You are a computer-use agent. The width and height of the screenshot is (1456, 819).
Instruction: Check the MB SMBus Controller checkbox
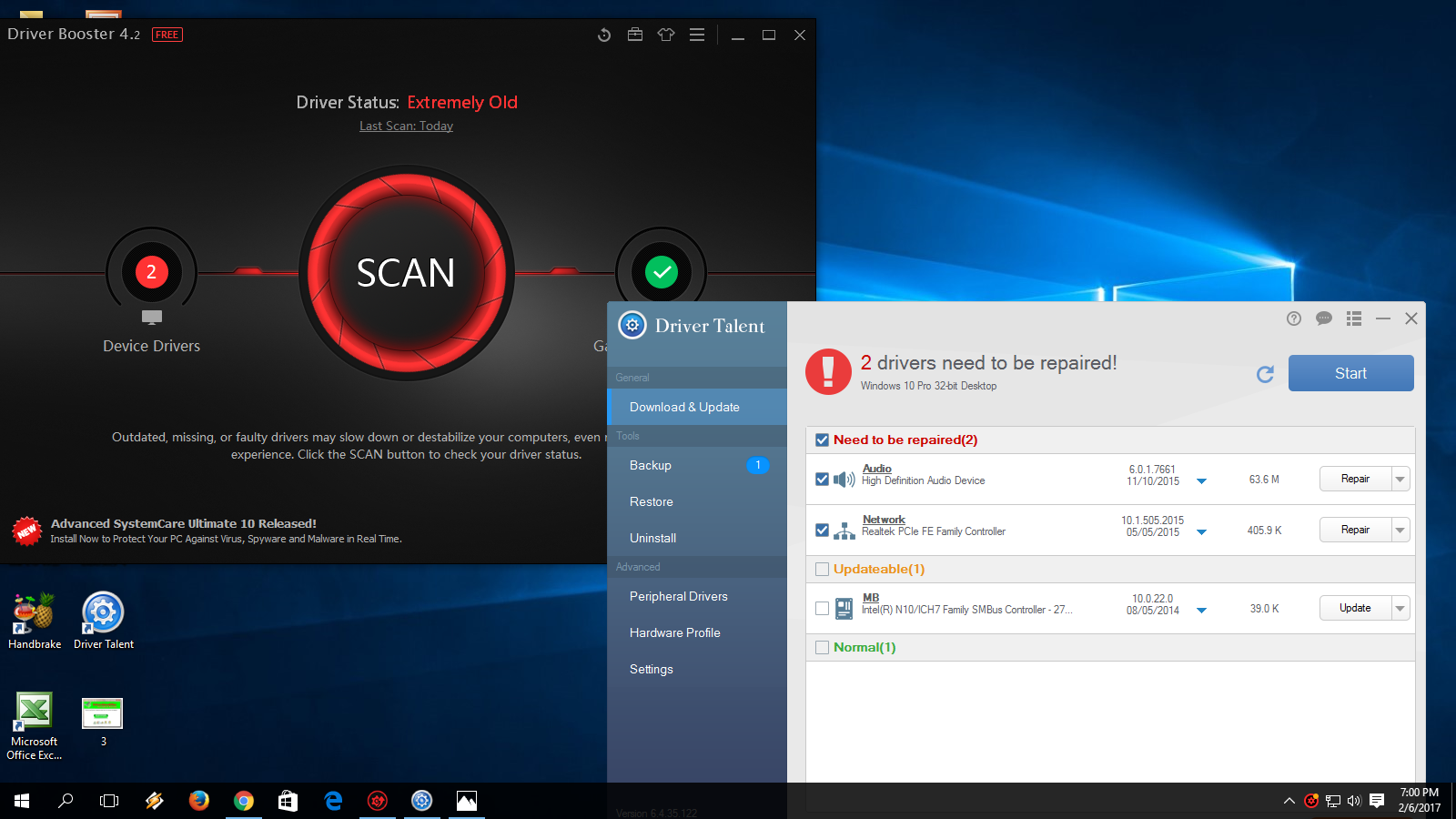(x=822, y=608)
